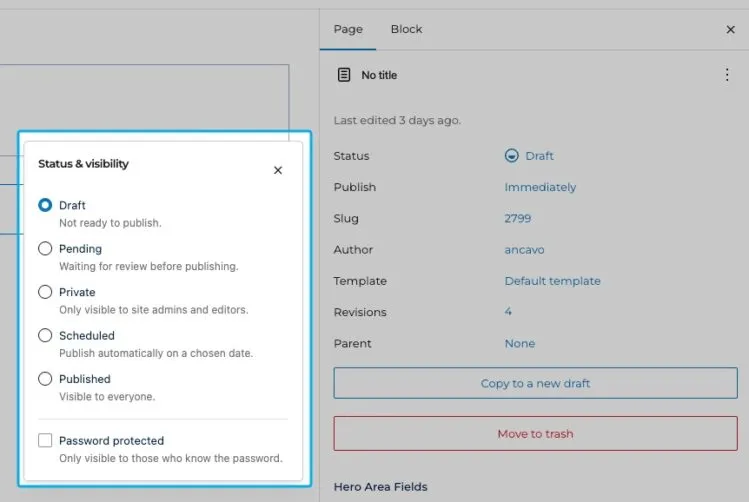749x502 pixels.
Task: Close the Status & visibility popover
Action: 278,170
